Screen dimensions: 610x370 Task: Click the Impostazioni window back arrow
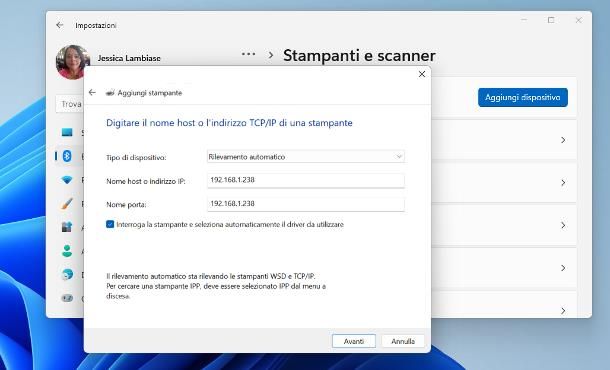coord(60,25)
